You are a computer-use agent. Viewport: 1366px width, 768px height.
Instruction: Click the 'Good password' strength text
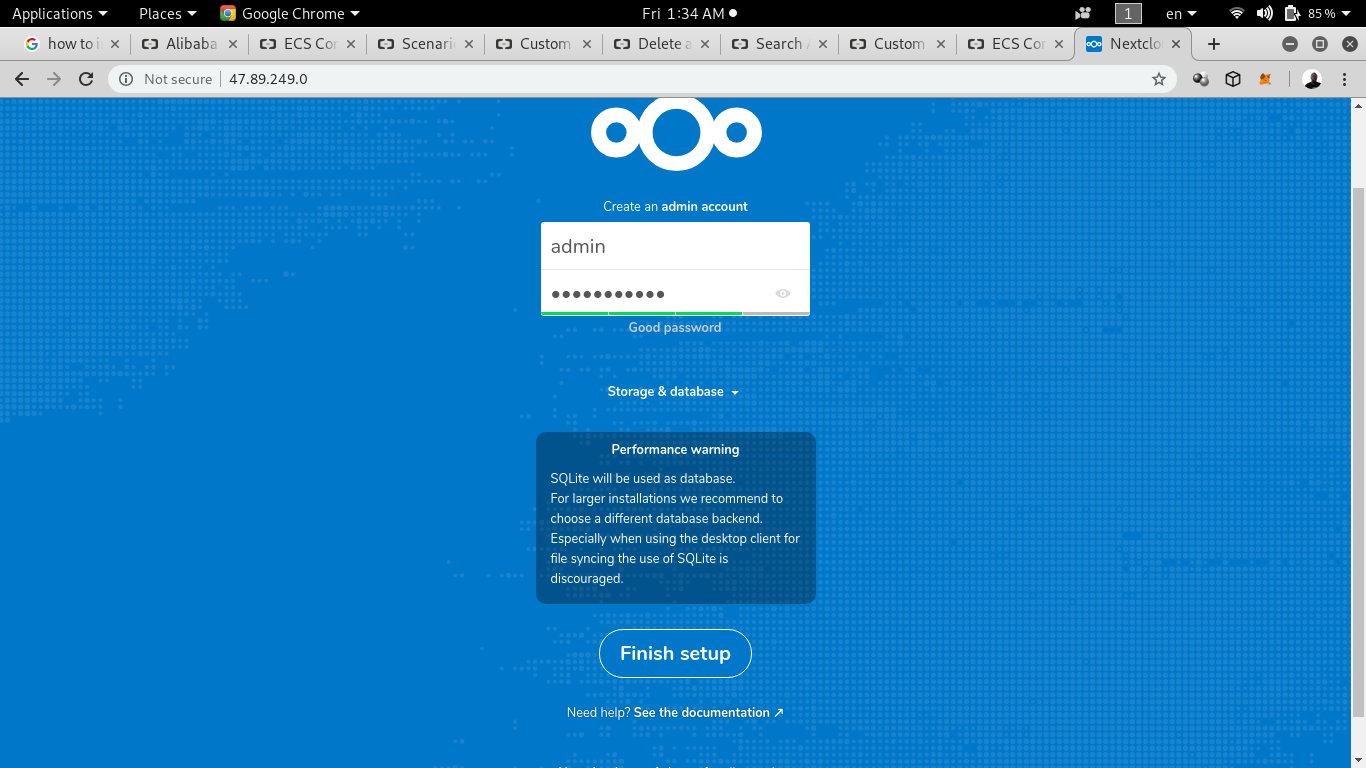[x=675, y=327]
